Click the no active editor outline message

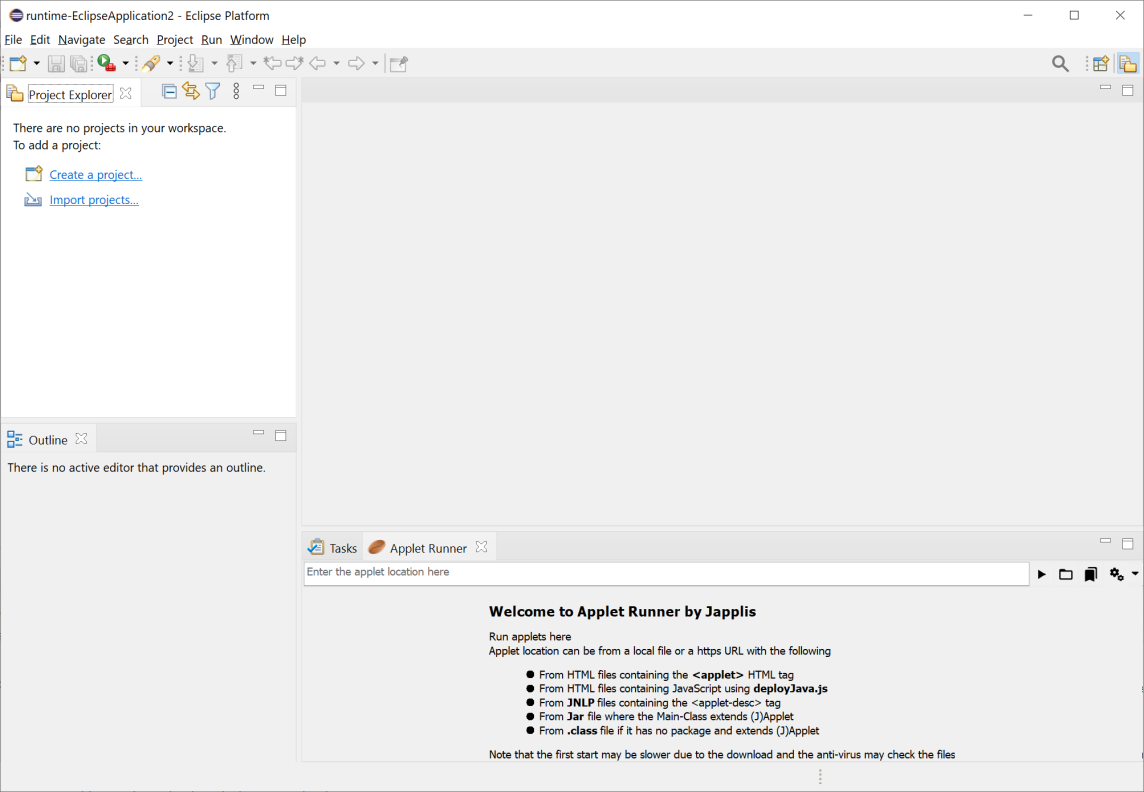(136, 467)
